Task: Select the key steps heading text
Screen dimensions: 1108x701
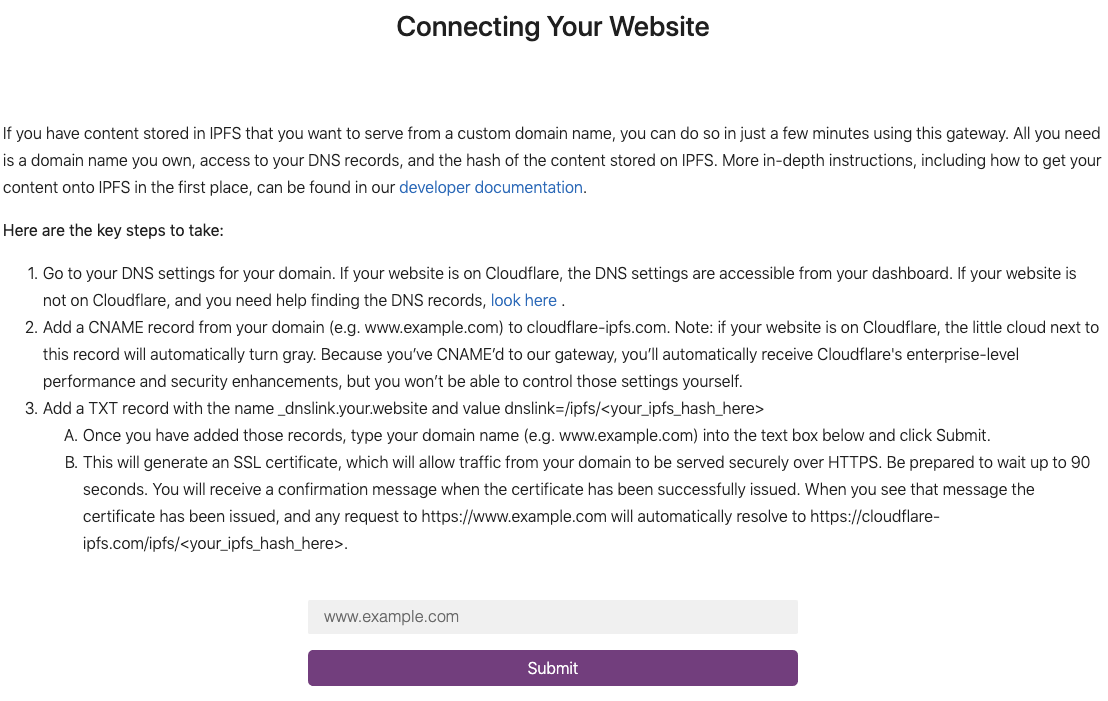Action: coord(113,230)
